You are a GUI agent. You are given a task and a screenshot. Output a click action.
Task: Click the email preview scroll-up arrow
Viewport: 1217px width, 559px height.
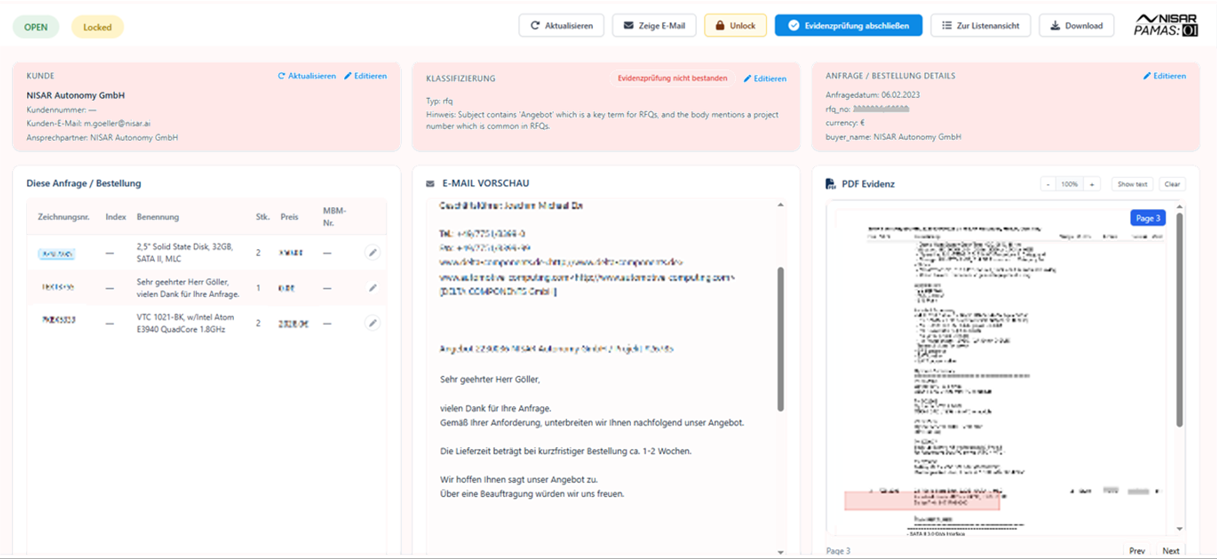pos(781,205)
